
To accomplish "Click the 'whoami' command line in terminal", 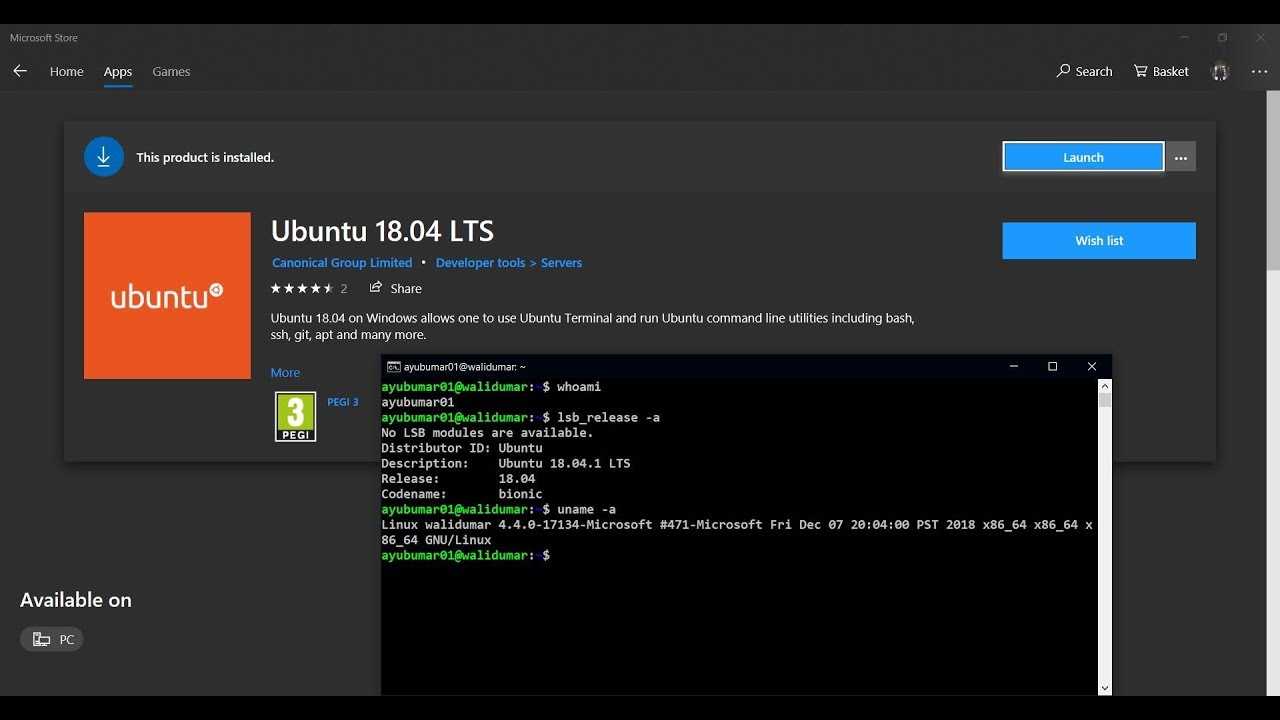I will pyautogui.click(x=491, y=387).
